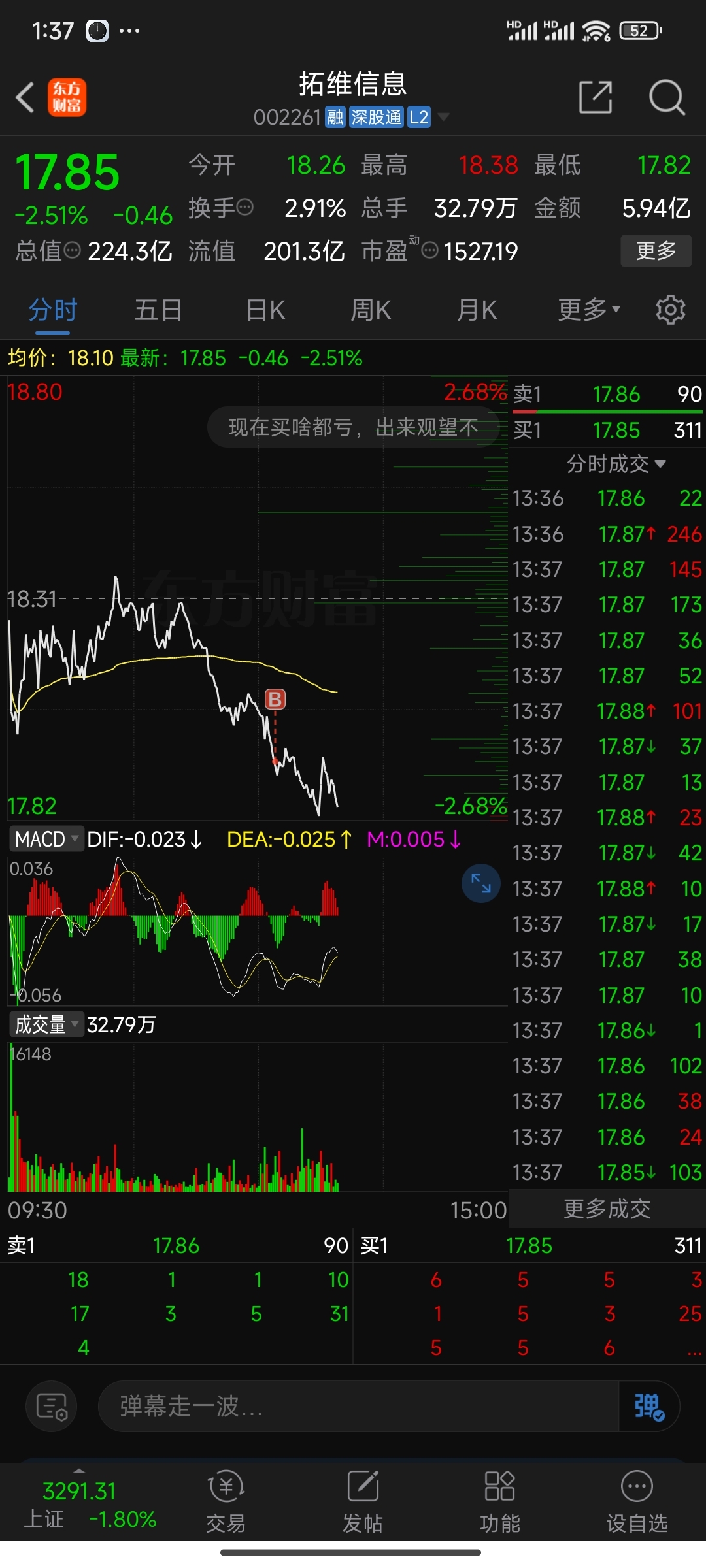The image size is (706, 1568).
Task: Tap the status bar clock app icon
Action: click(97, 31)
